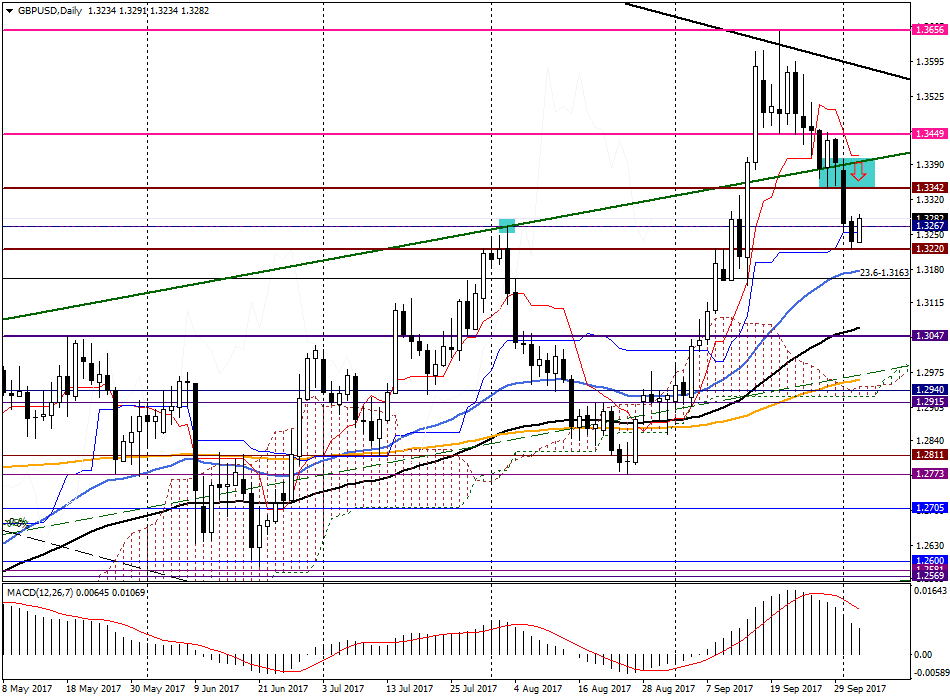Click the 25 Jul 2017 date label

click(473, 689)
